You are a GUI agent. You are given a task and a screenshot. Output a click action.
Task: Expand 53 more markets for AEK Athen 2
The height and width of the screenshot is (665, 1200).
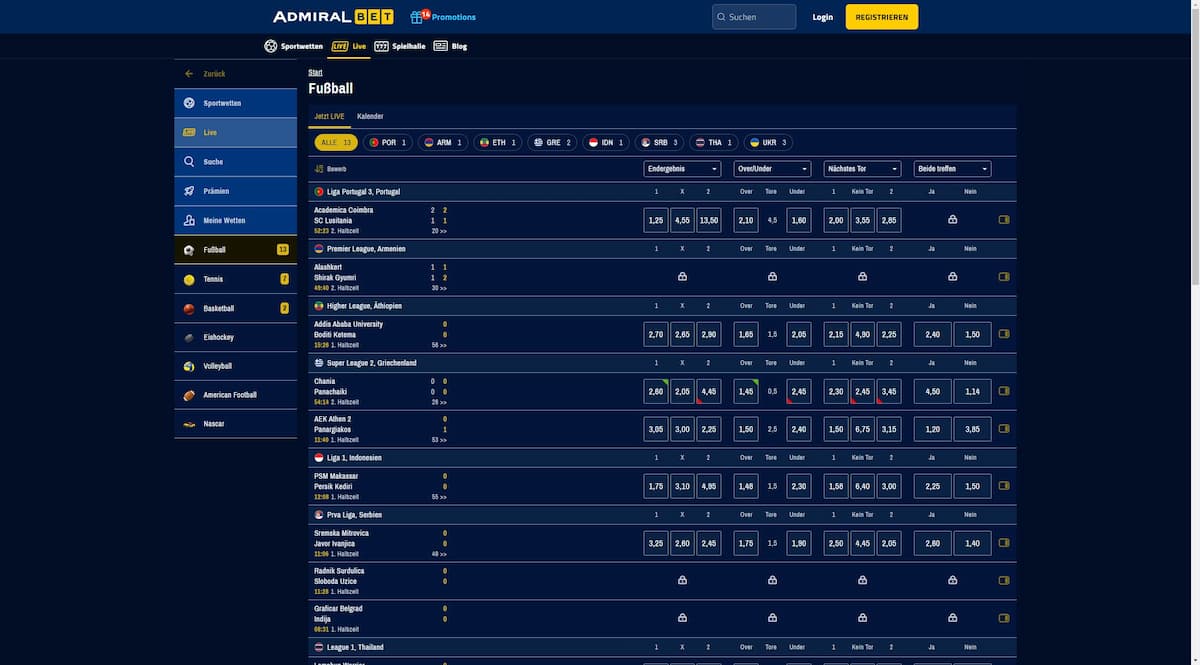(439, 440)
